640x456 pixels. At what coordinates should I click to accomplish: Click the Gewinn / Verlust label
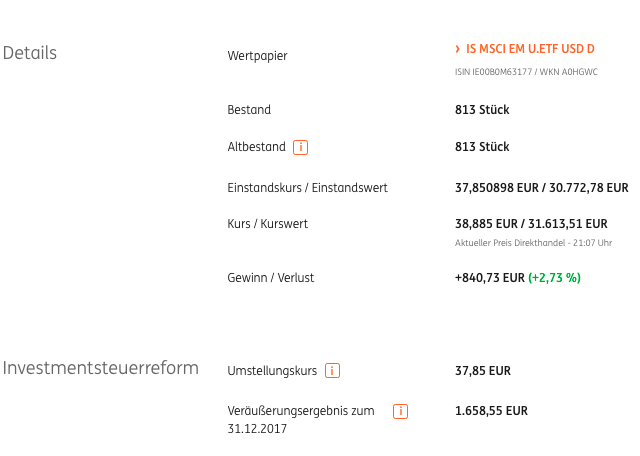pyautogui.click(x=270, y=278)
